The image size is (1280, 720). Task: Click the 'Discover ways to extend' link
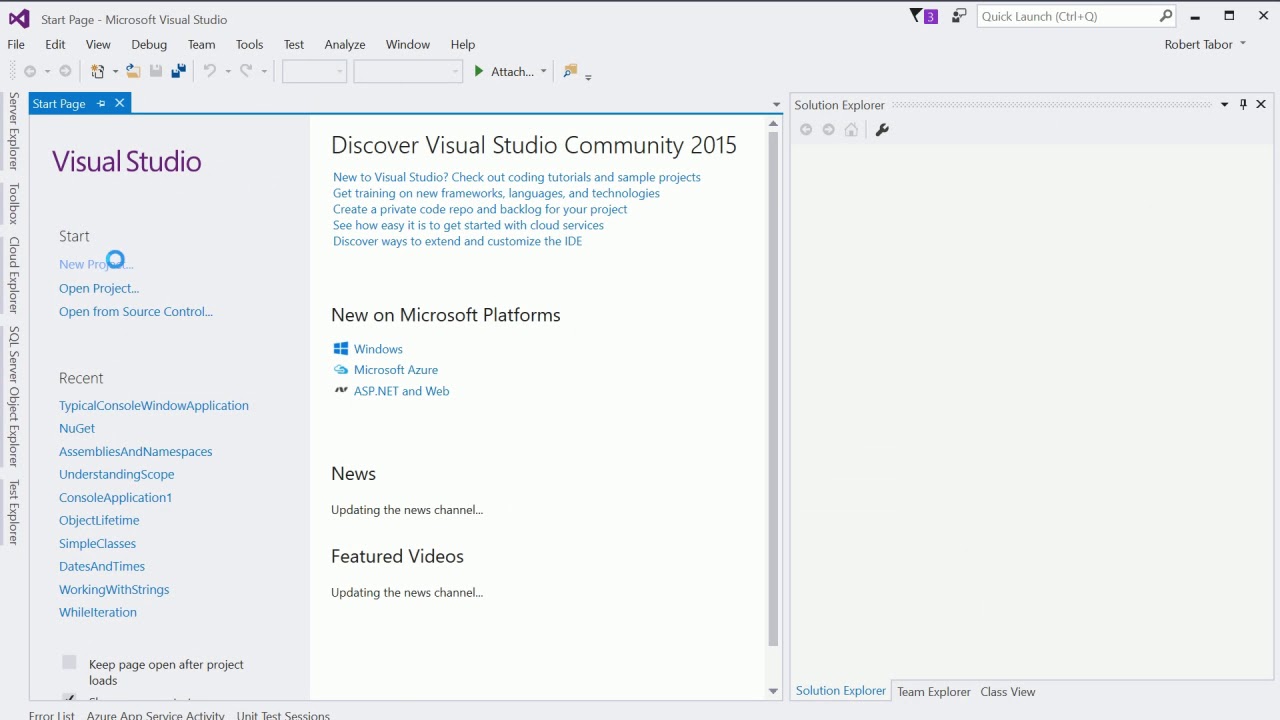point(457,241)
